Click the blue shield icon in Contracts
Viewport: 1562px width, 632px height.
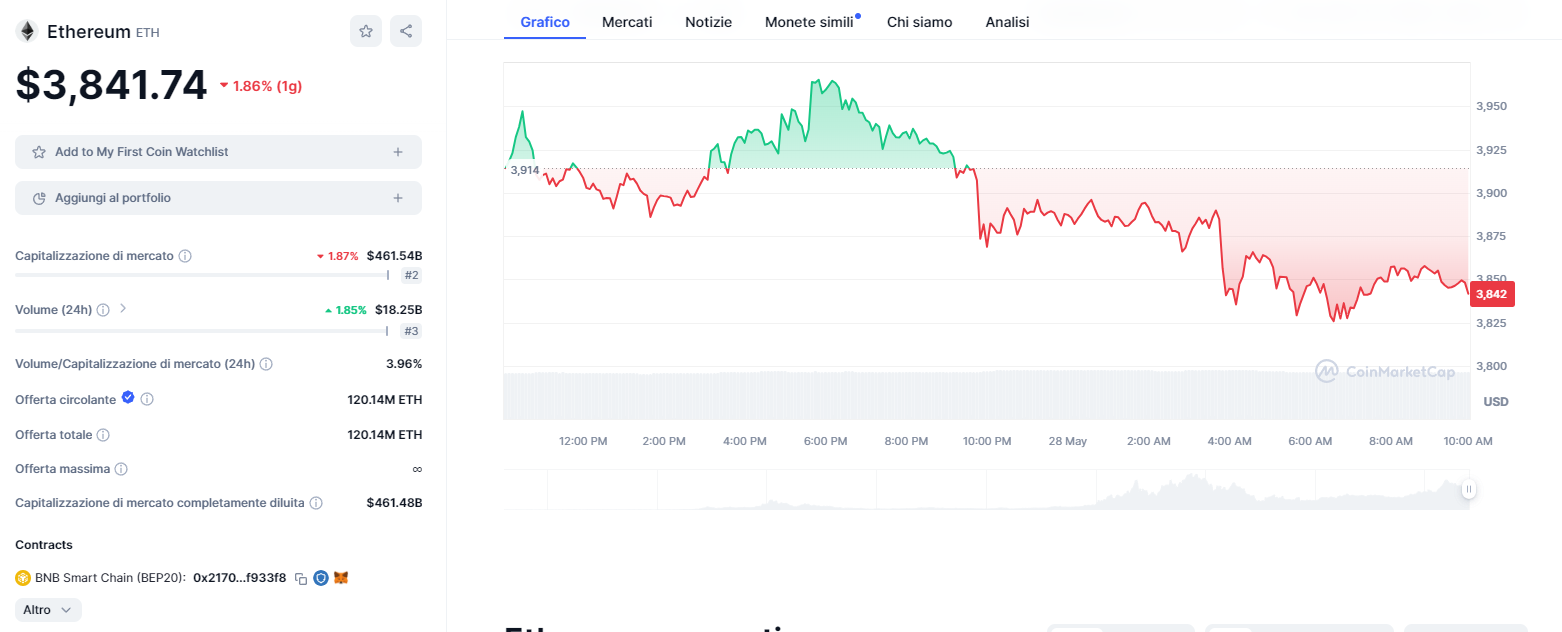[x=321, y=578]
